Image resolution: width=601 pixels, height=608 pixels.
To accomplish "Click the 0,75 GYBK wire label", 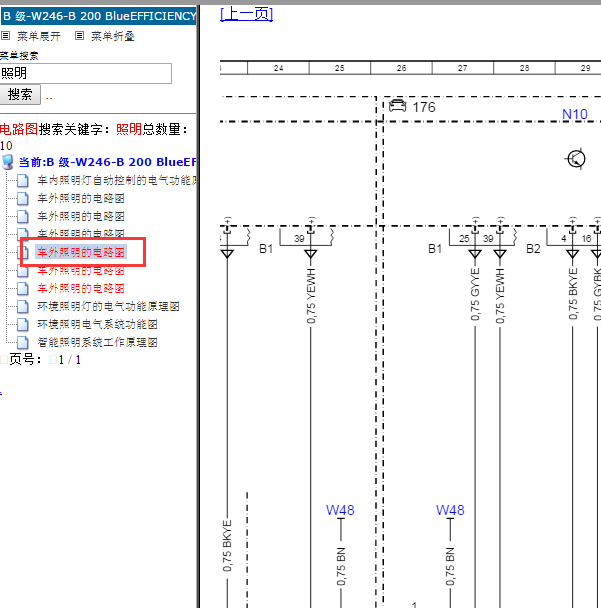I will [597, 295].
